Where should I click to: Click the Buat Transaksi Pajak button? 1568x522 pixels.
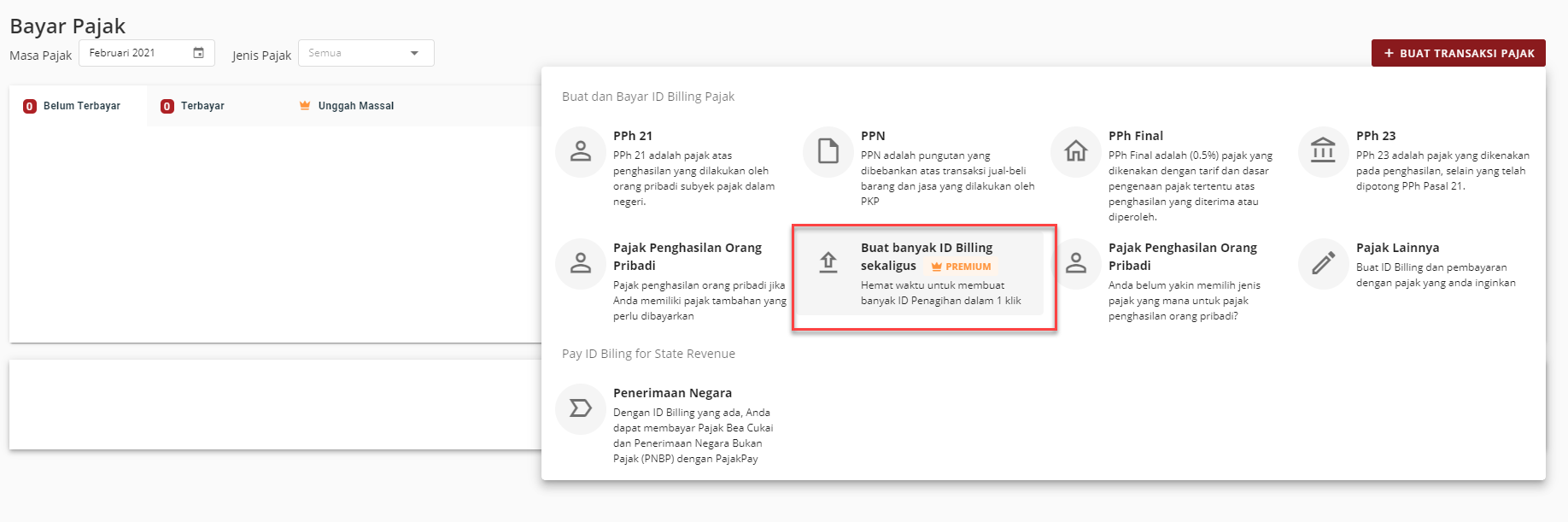1459,53
